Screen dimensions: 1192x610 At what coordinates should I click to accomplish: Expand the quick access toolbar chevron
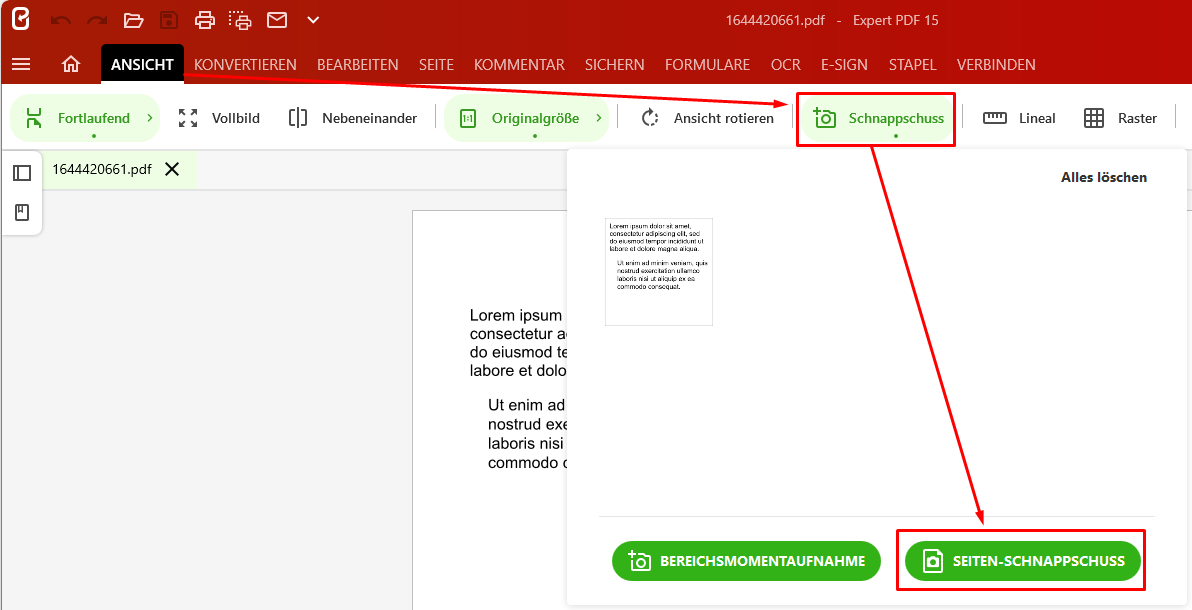(x=313, y=21)
